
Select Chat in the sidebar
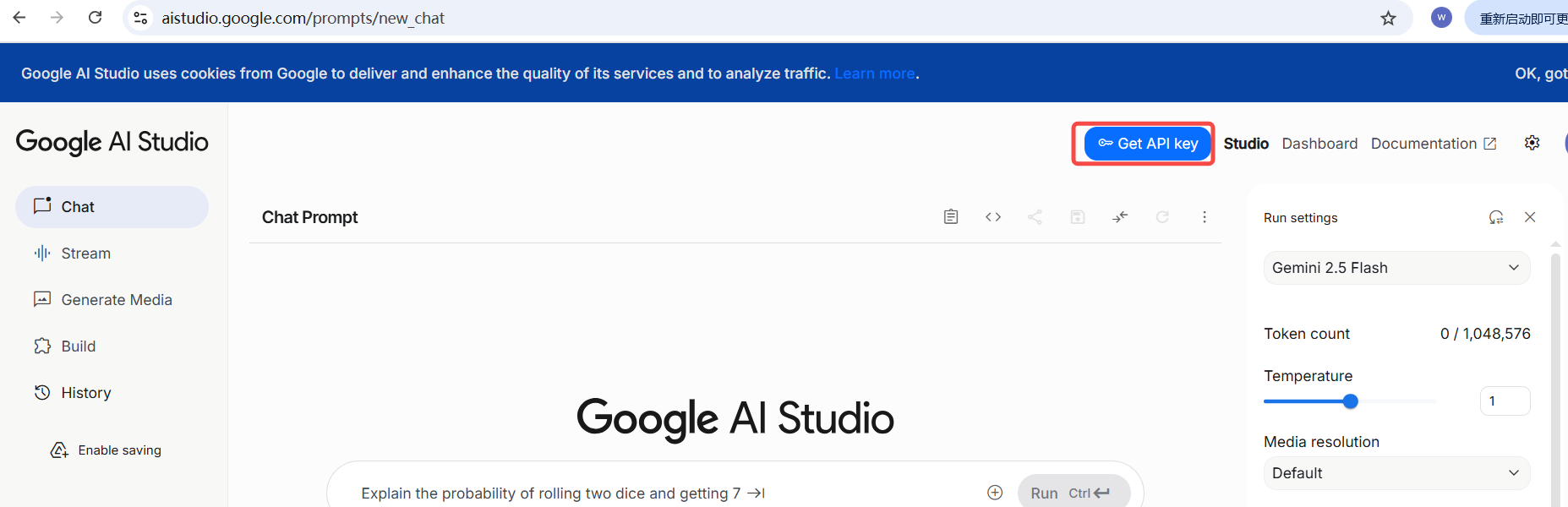112,207
